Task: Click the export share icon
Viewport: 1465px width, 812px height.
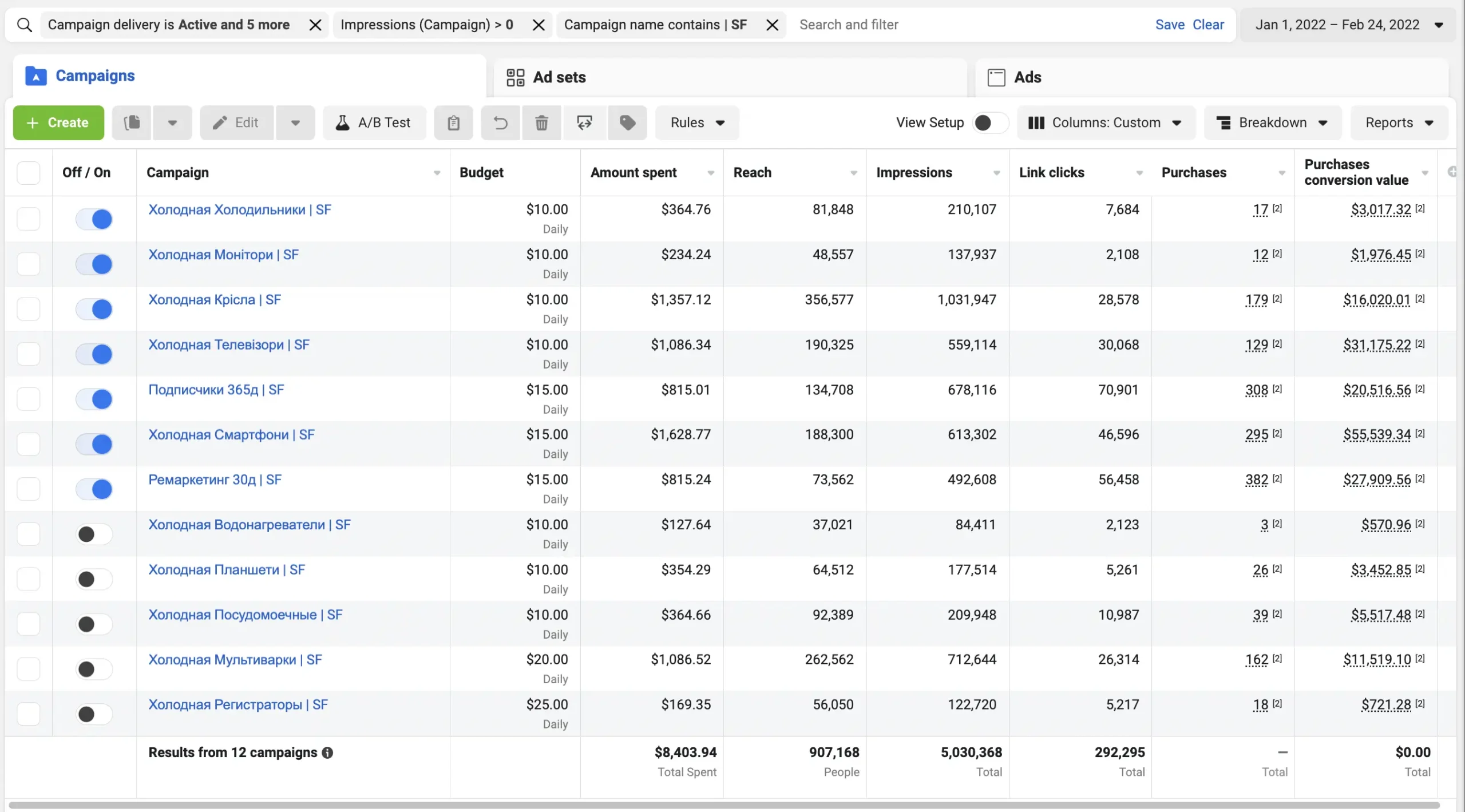Action: click(x=584, y=122)
